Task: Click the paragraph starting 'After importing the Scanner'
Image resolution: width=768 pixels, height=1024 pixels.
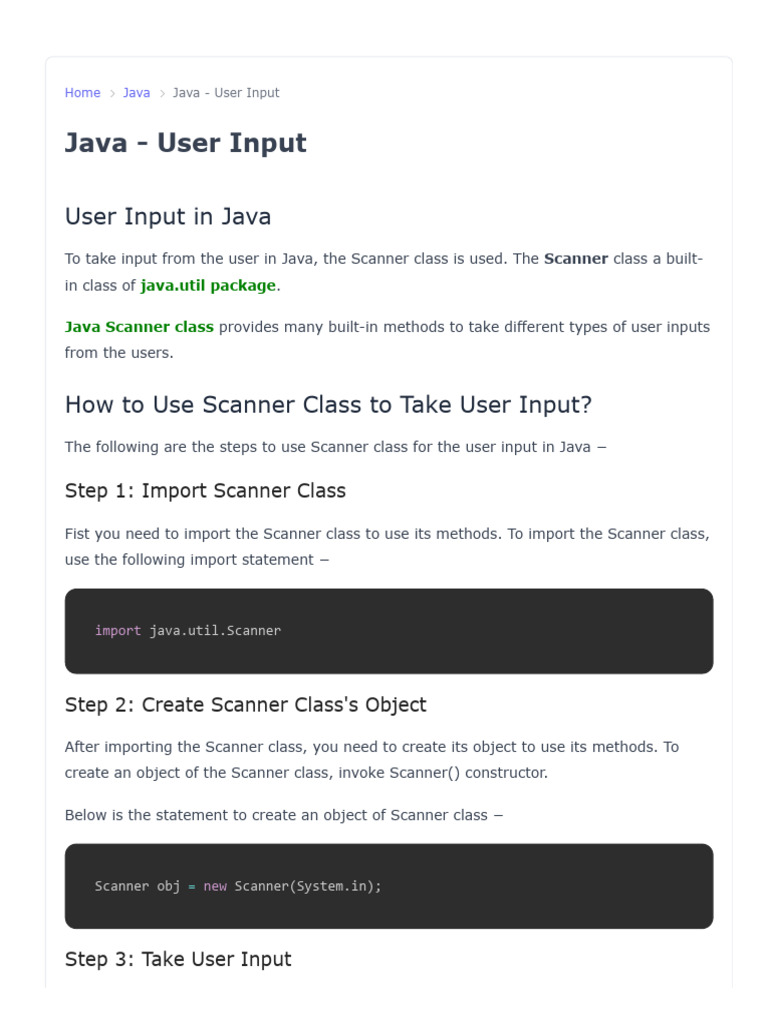Action: 372,760
